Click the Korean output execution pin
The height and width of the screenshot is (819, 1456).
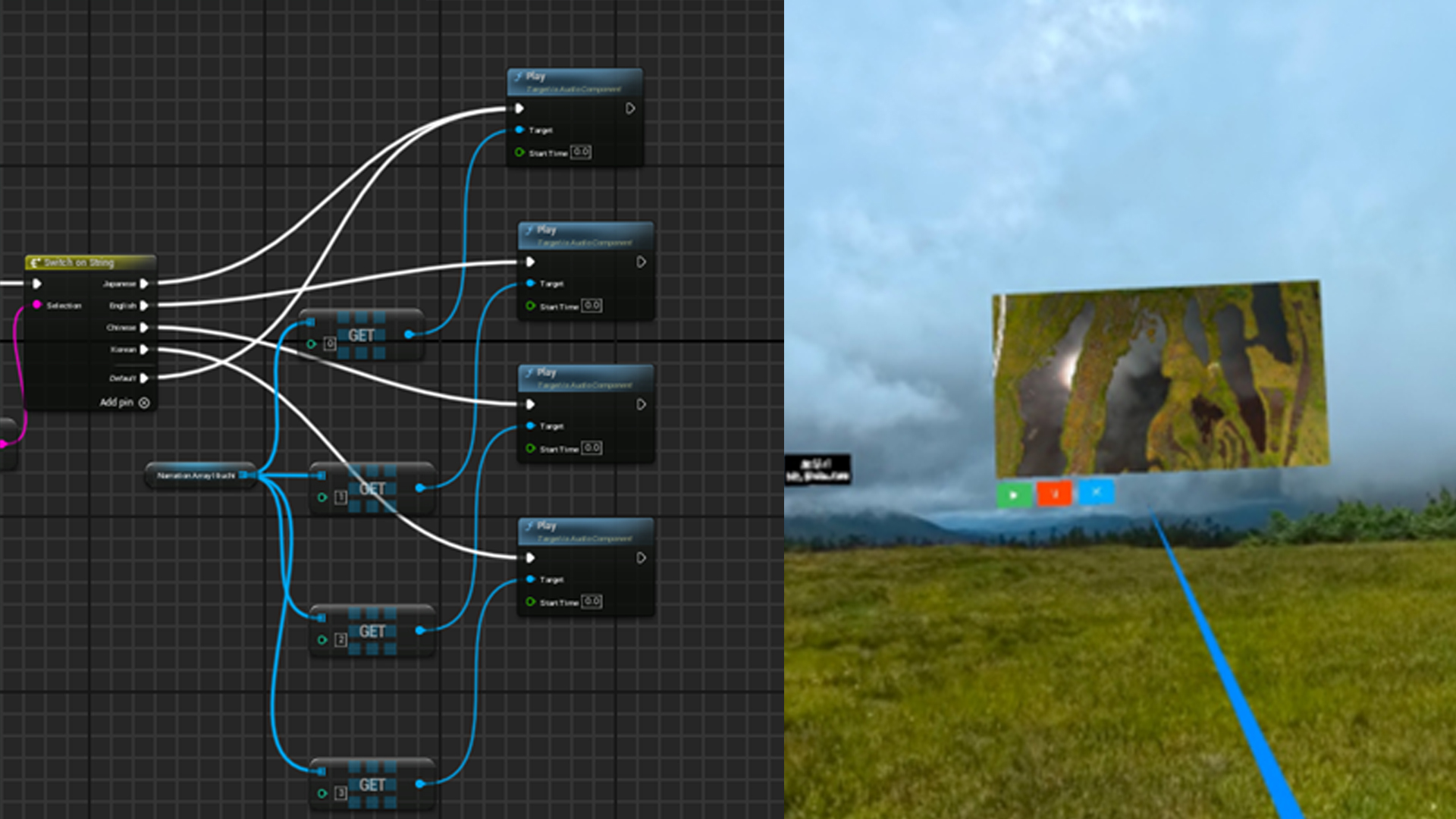click(144, 350)
